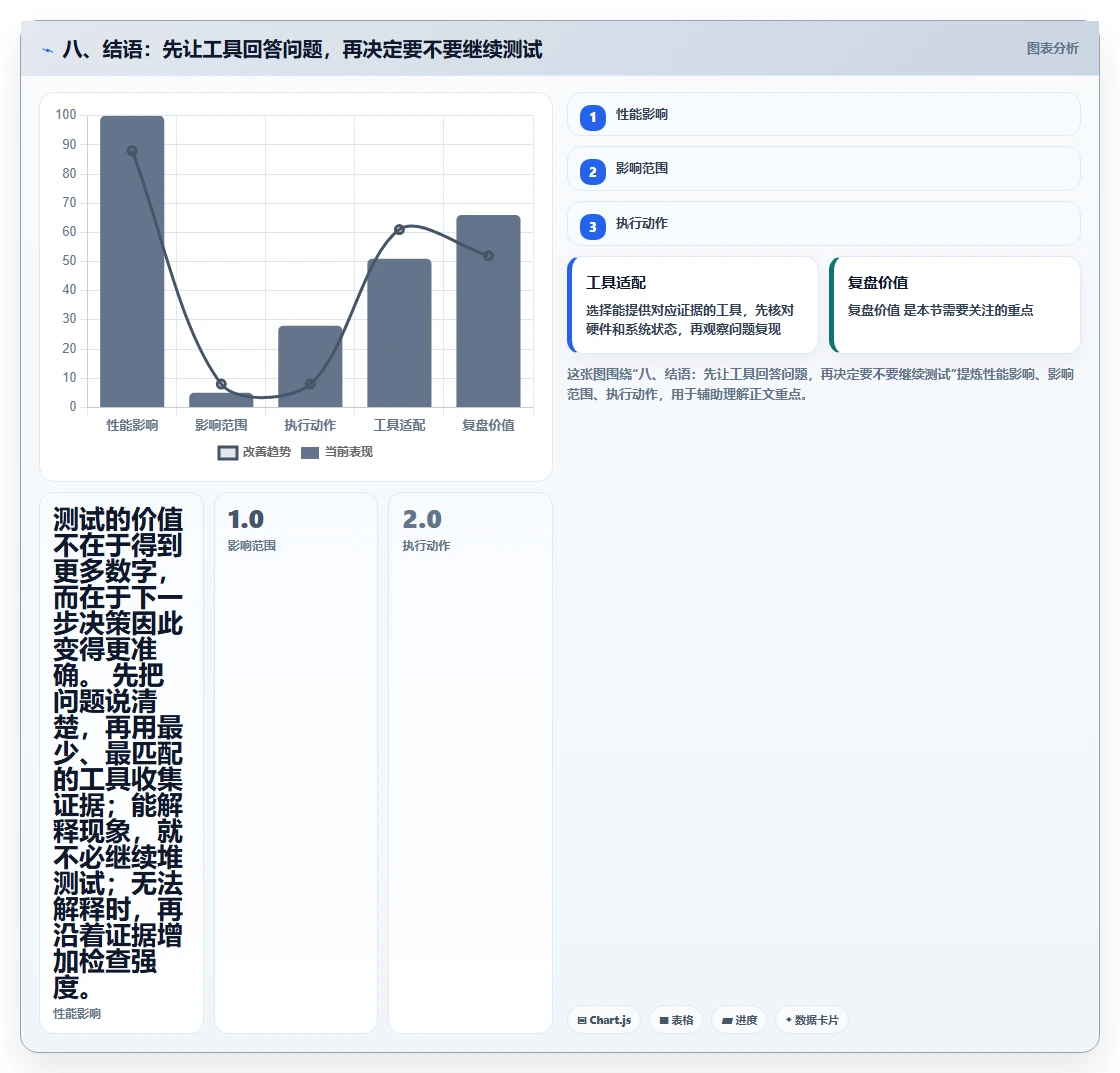The height and width of the screenshot is (1073, 1120).
Task: Click the 当前表现 legend color box
Action: [309, 453]
